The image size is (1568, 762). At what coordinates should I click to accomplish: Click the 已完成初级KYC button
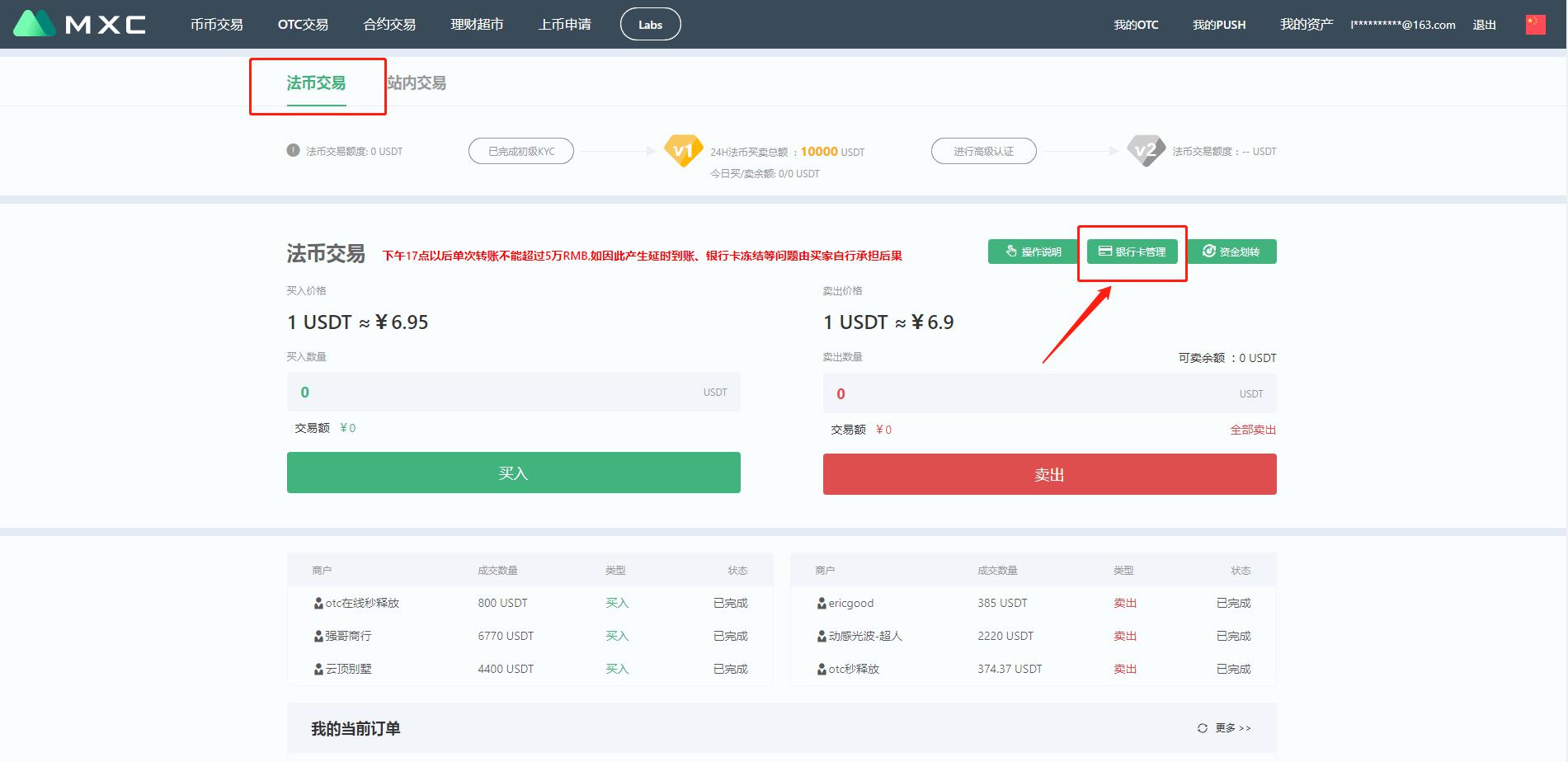point(521,151)
